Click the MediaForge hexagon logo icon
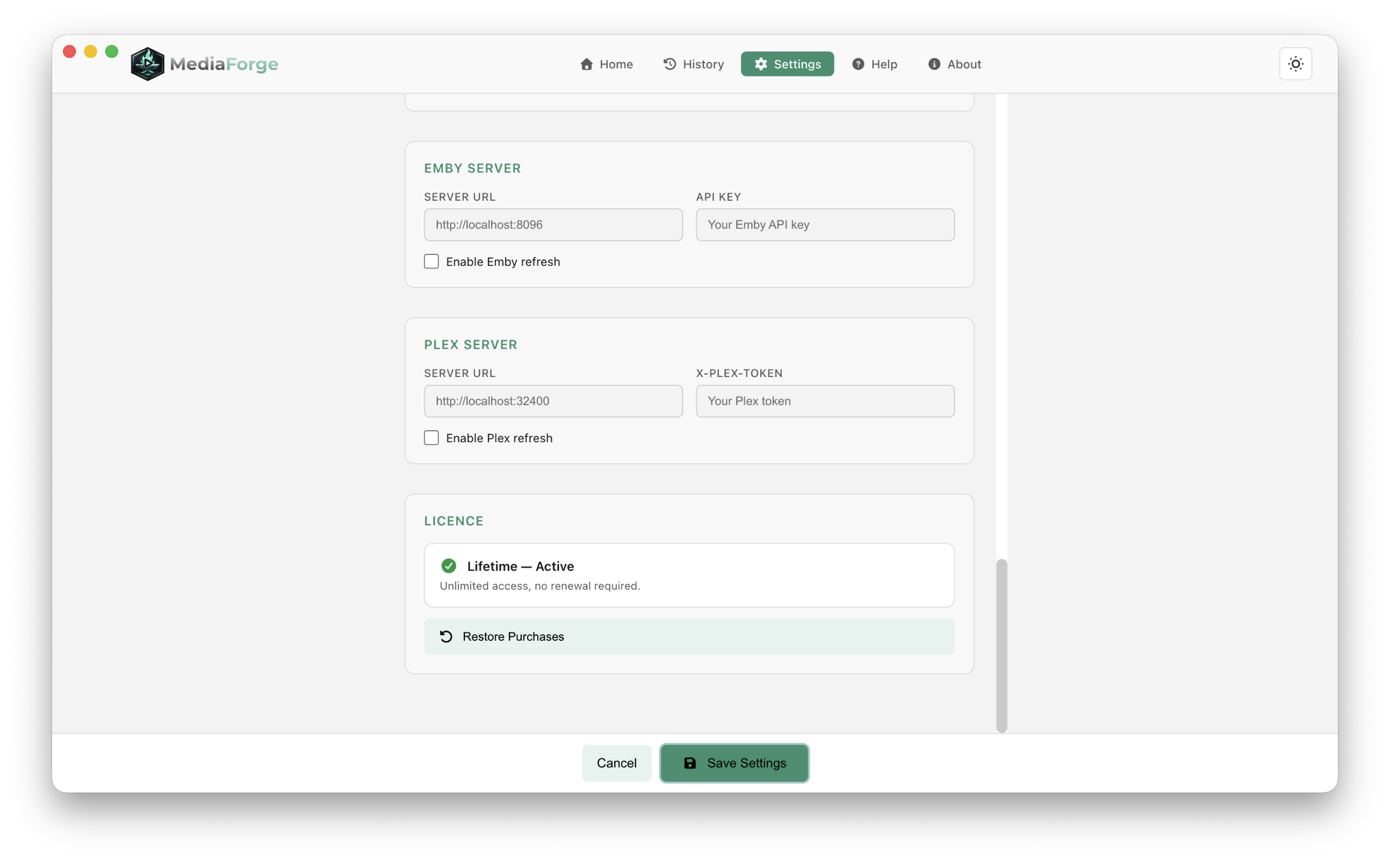 pyautogui.click(x=148, y=63)
